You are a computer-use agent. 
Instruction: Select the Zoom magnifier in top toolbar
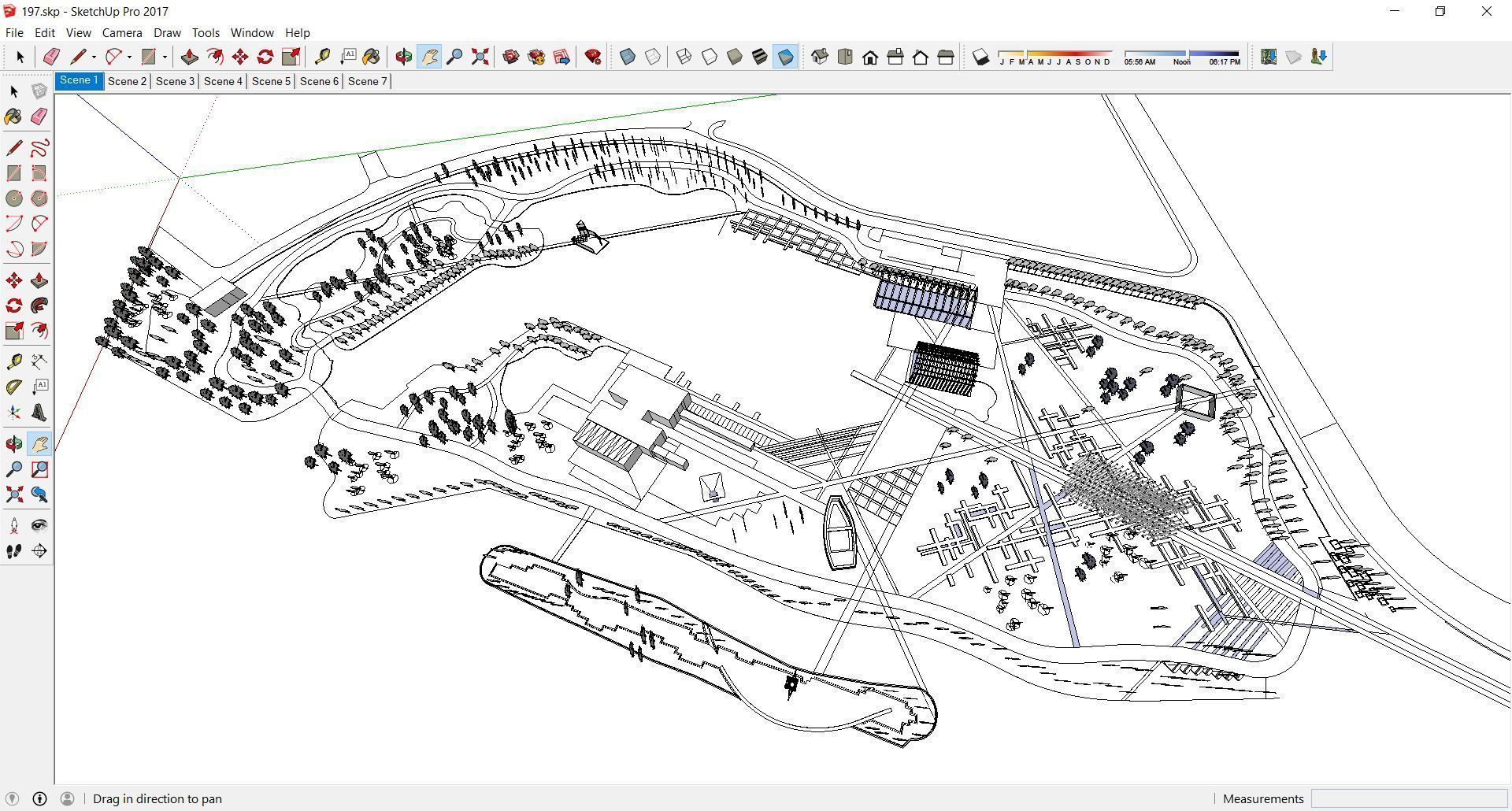454,57
